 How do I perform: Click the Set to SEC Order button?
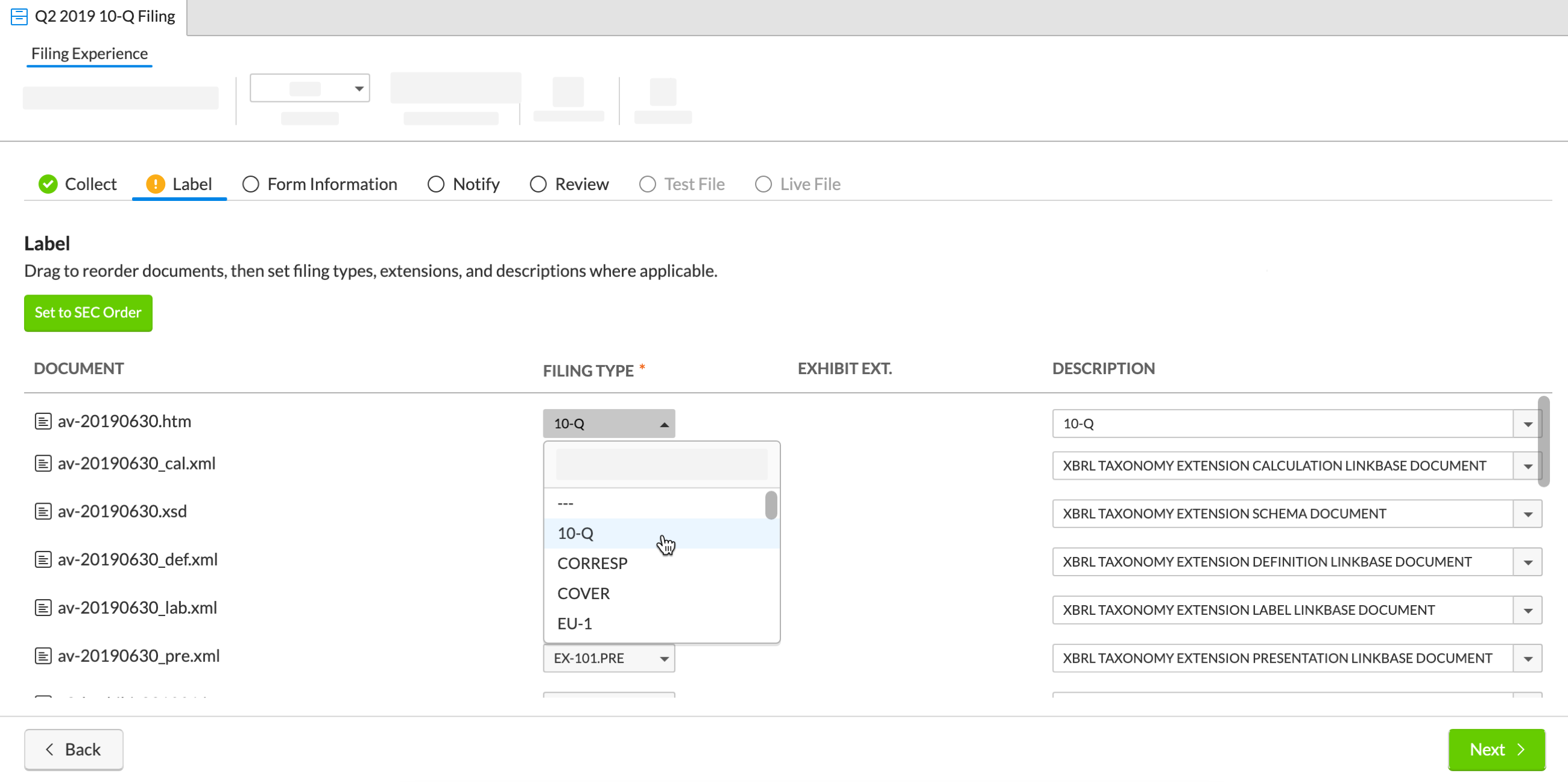[x=88, y=313]
